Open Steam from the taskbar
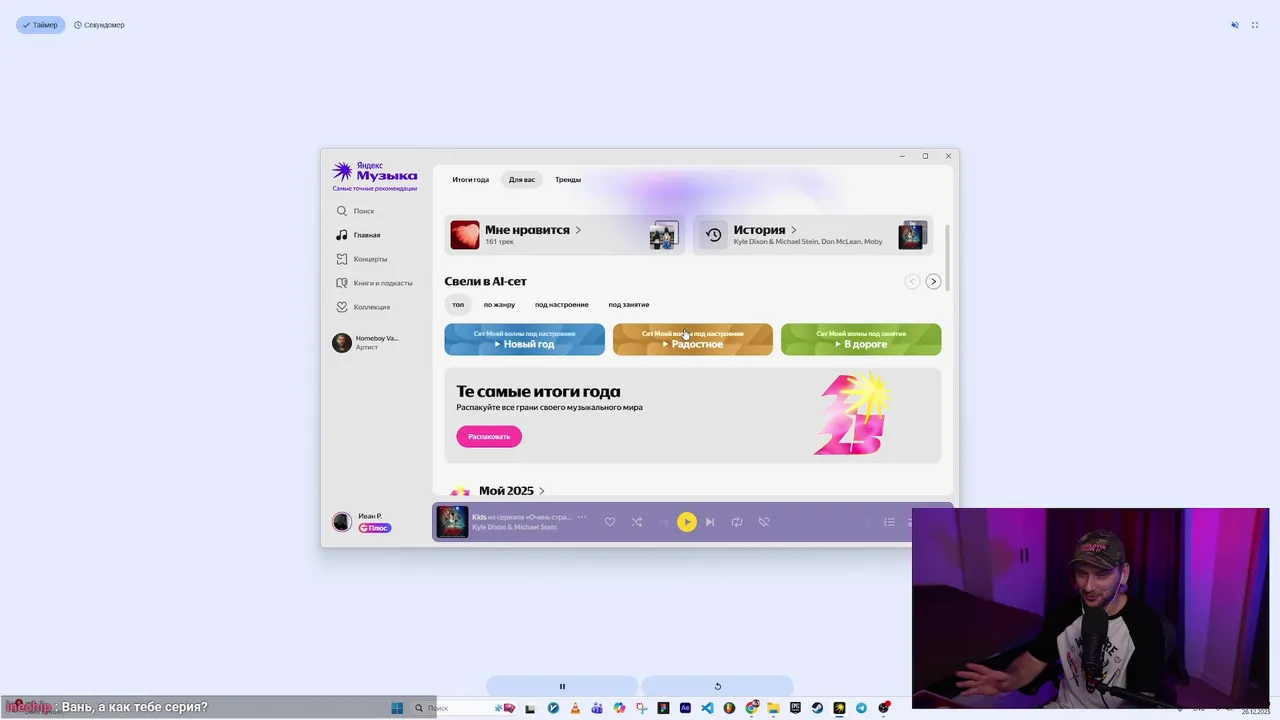The height and width of the screenshot is (720, 1280). click(817, 708)
